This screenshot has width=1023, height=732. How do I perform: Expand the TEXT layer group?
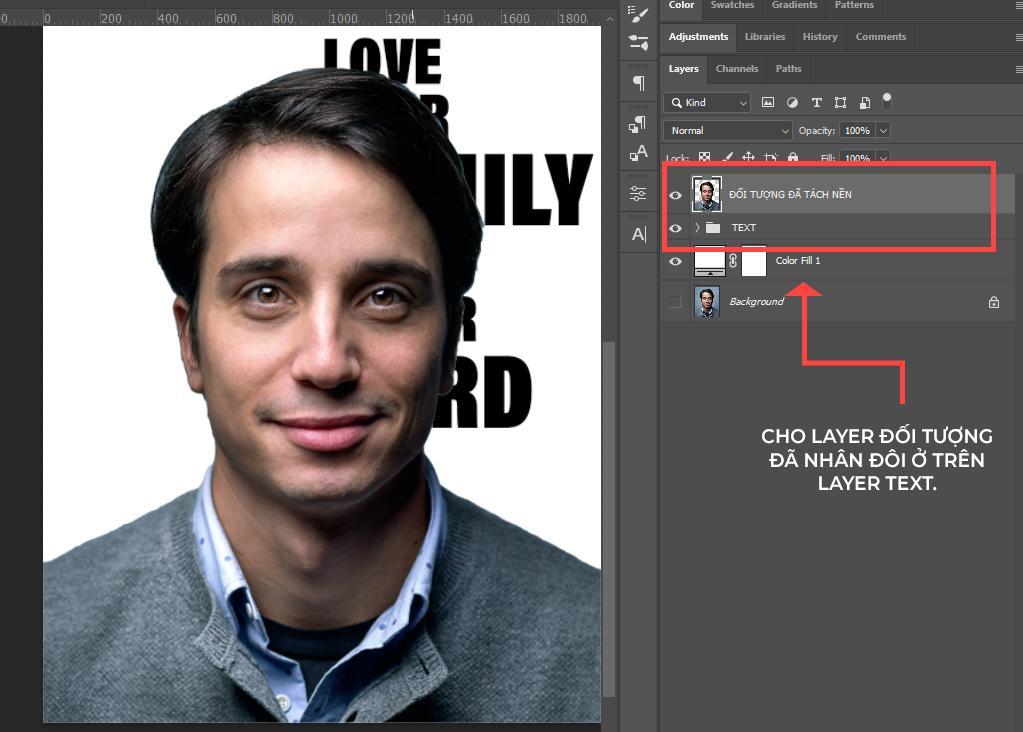695,227
